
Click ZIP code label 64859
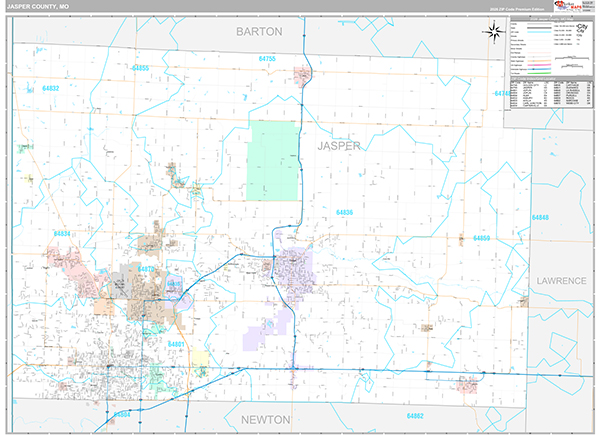point(481,238)
